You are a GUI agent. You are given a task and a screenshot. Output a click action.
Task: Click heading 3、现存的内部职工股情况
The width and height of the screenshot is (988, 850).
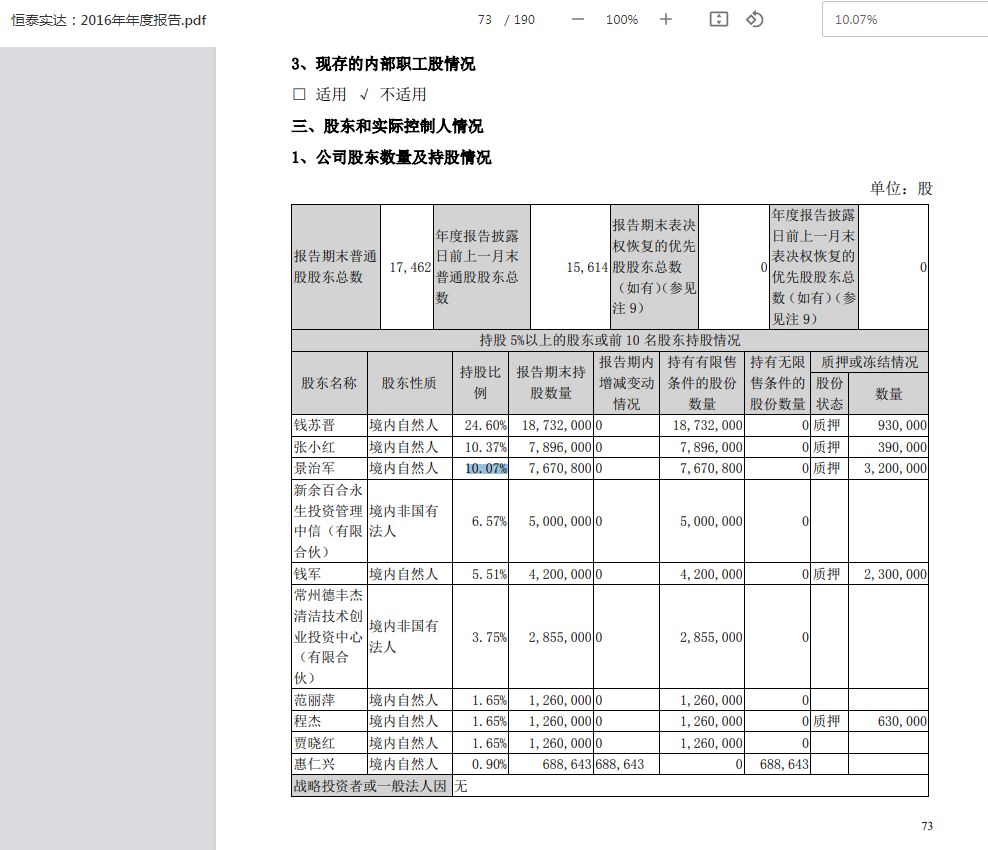[383, 64]
